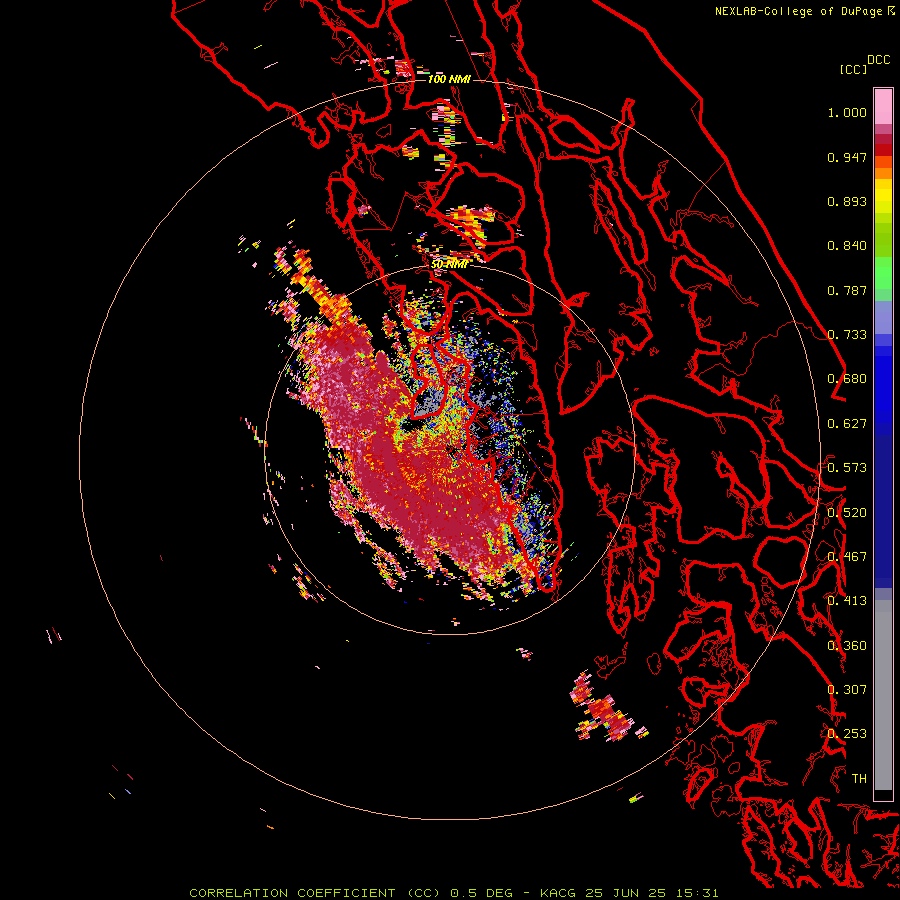Pick the gray color bar segment near 0.307
900x900 pixels.
(883, 700)
